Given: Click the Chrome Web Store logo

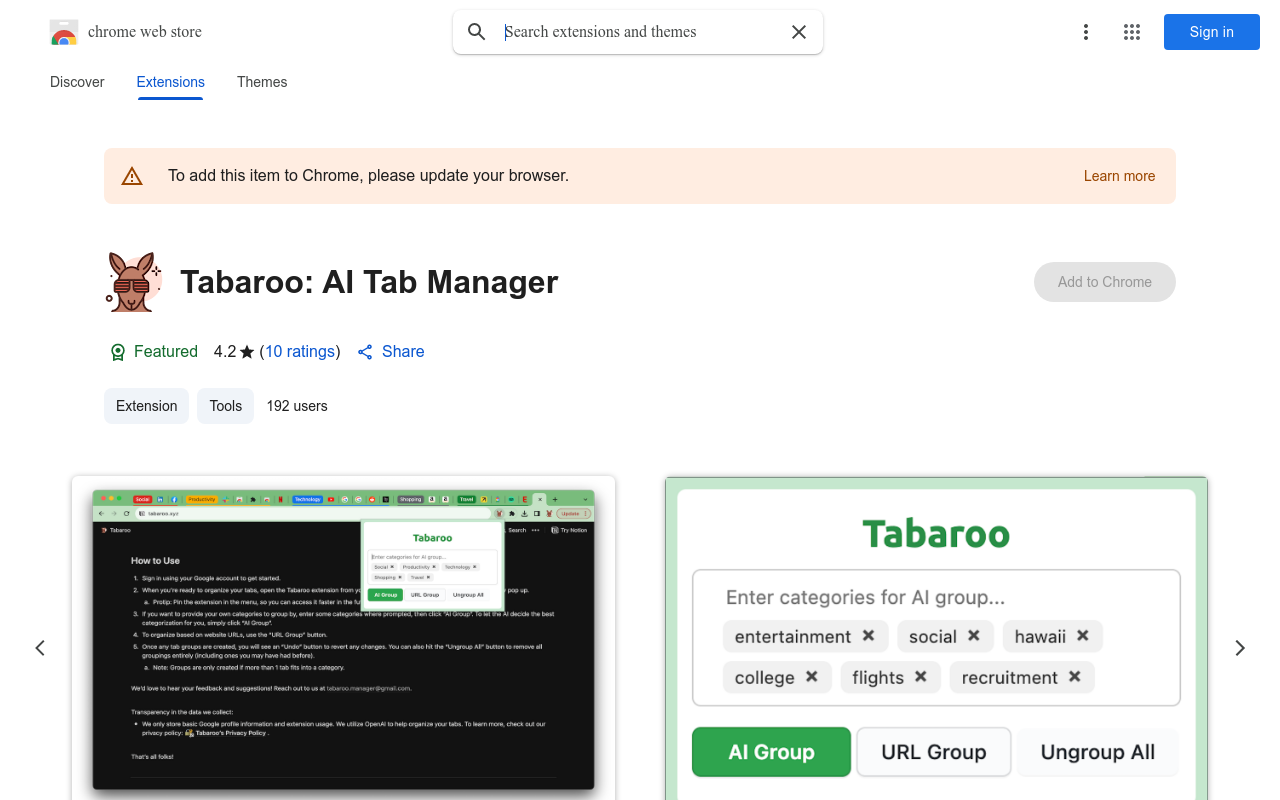Looking at the screenshot, I should (64, 32).
